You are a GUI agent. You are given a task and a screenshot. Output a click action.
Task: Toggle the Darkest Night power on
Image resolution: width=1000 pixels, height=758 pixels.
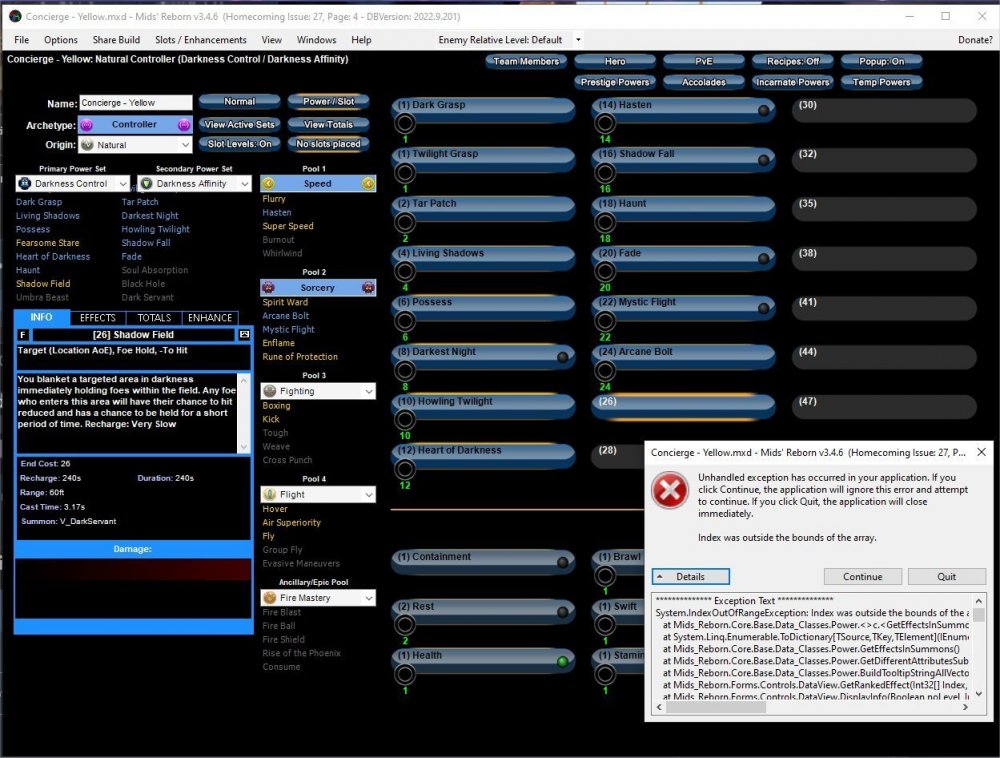563,357
